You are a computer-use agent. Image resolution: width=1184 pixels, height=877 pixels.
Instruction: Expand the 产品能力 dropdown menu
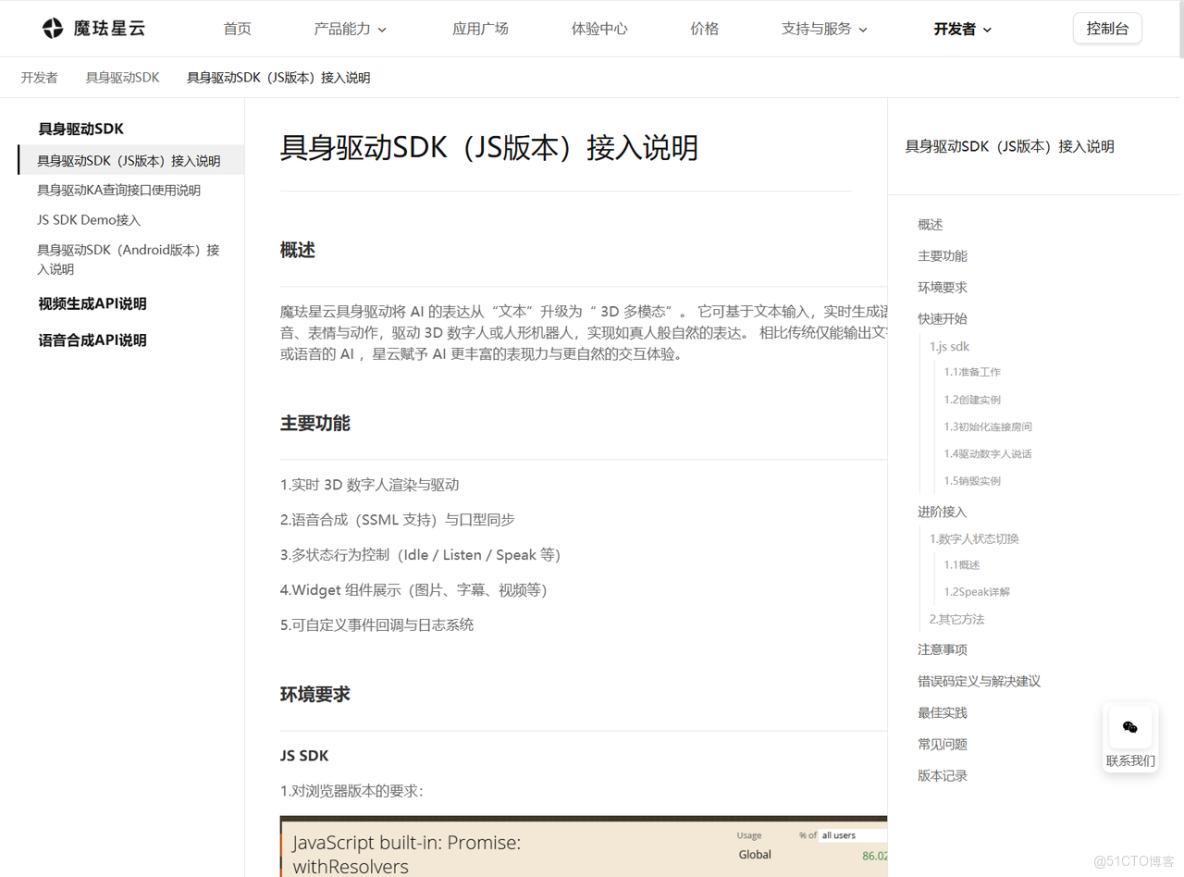(x=350, y=28)
